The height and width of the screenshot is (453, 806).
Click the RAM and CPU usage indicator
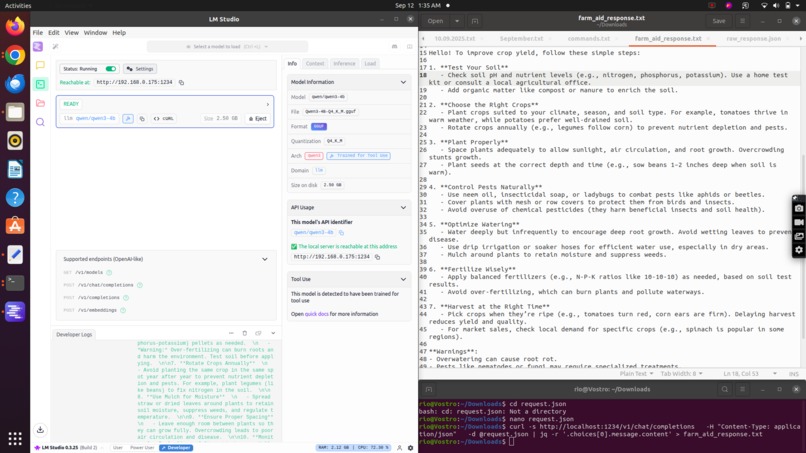(x=353, y=448)
